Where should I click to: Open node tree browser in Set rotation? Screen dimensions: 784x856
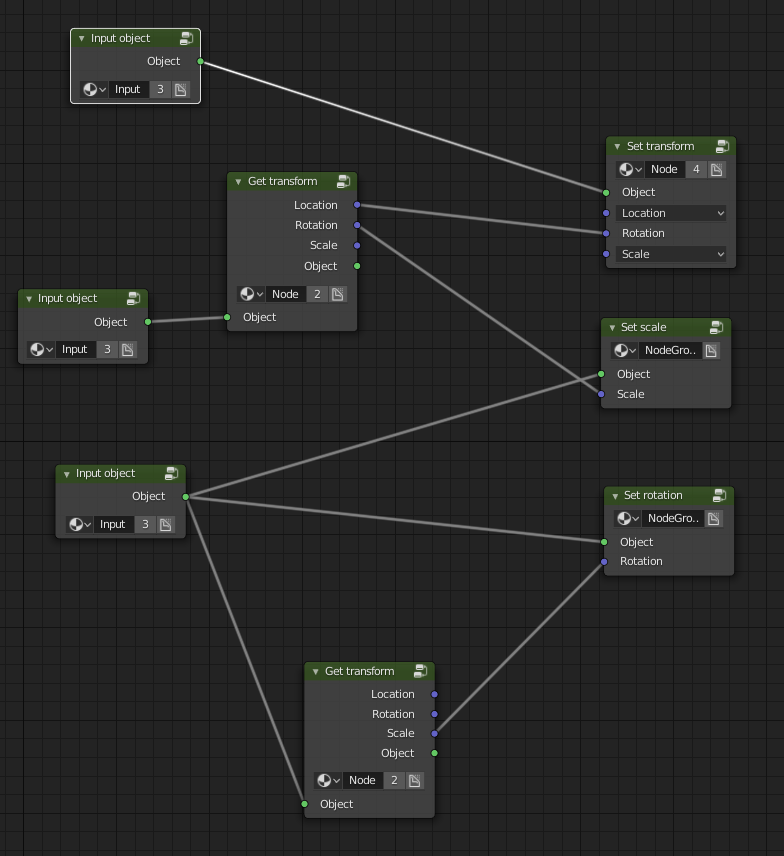coord(628,519)
